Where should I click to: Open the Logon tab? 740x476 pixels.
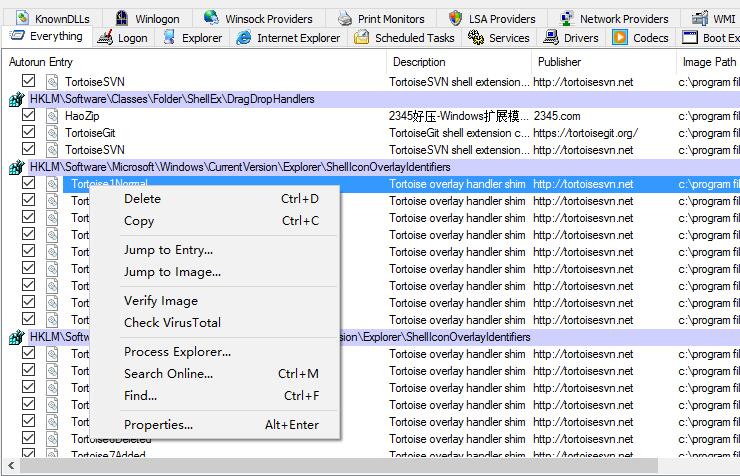click(123, 37)
